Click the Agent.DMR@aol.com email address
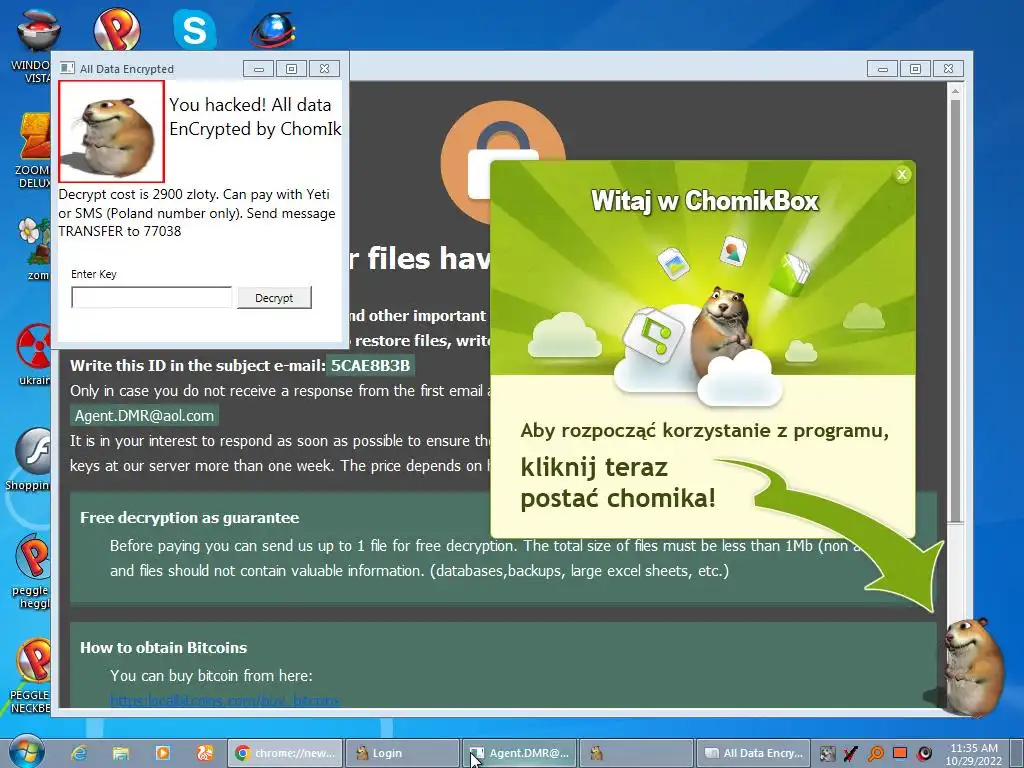The height and width of the screenshot is (768, 1024). tap(144, 415)
